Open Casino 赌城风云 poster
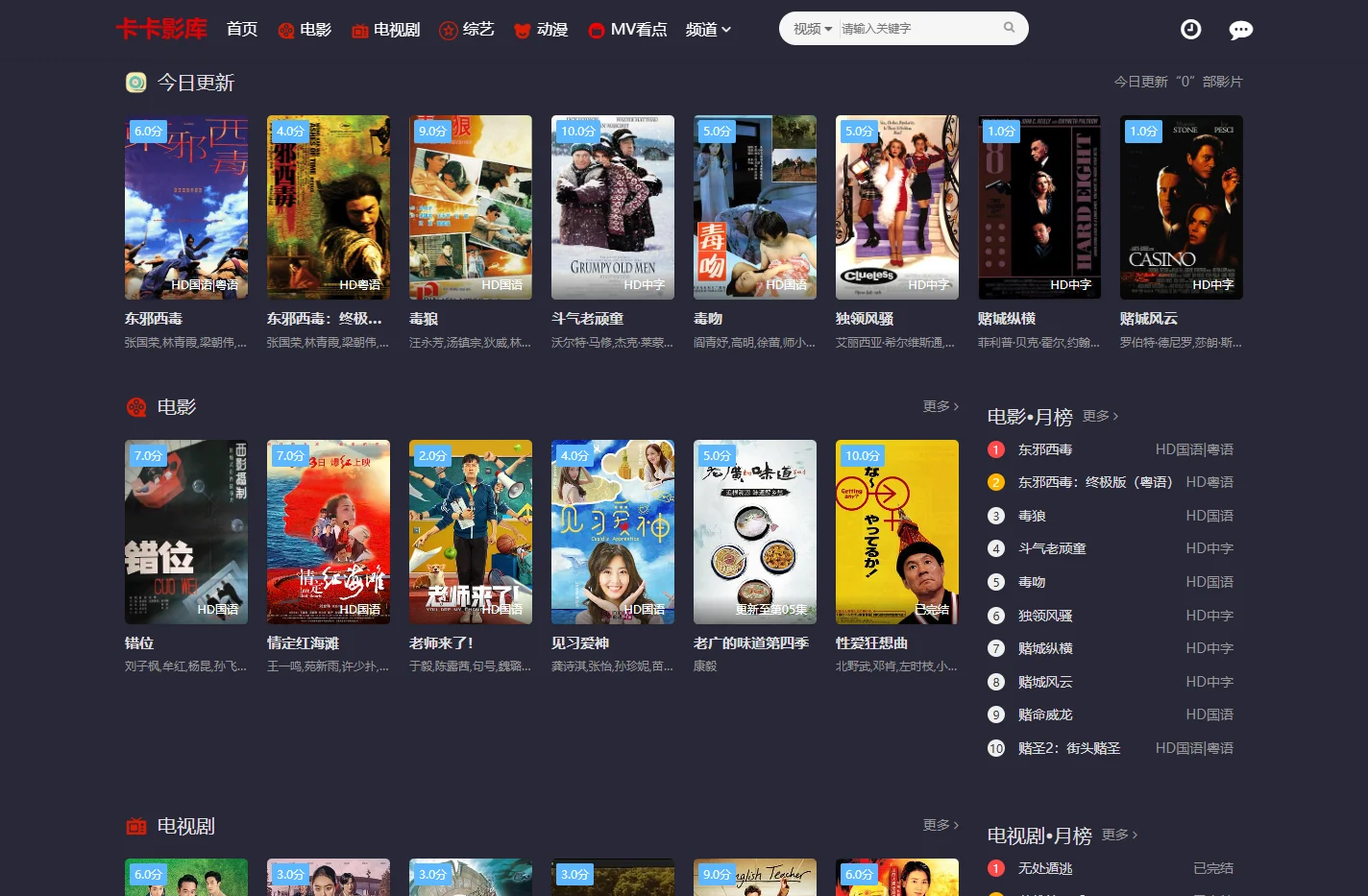 pyautogui.click(x=1182, y=207)
